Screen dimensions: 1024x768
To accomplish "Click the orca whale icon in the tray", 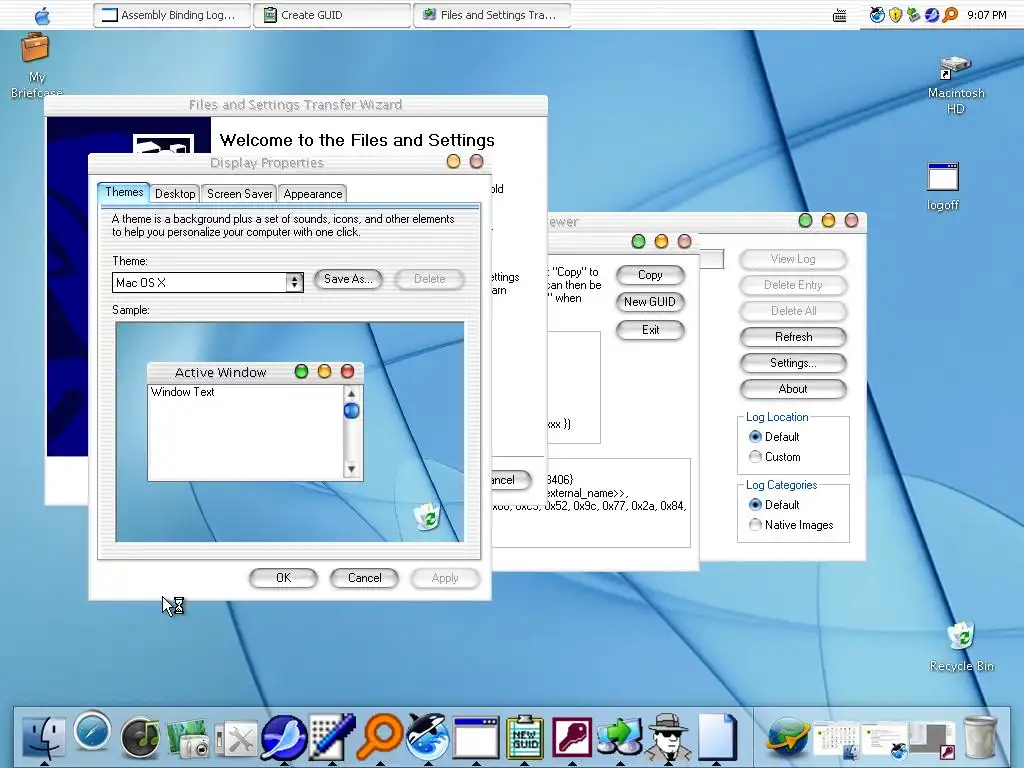I will [x=877, y=15].
